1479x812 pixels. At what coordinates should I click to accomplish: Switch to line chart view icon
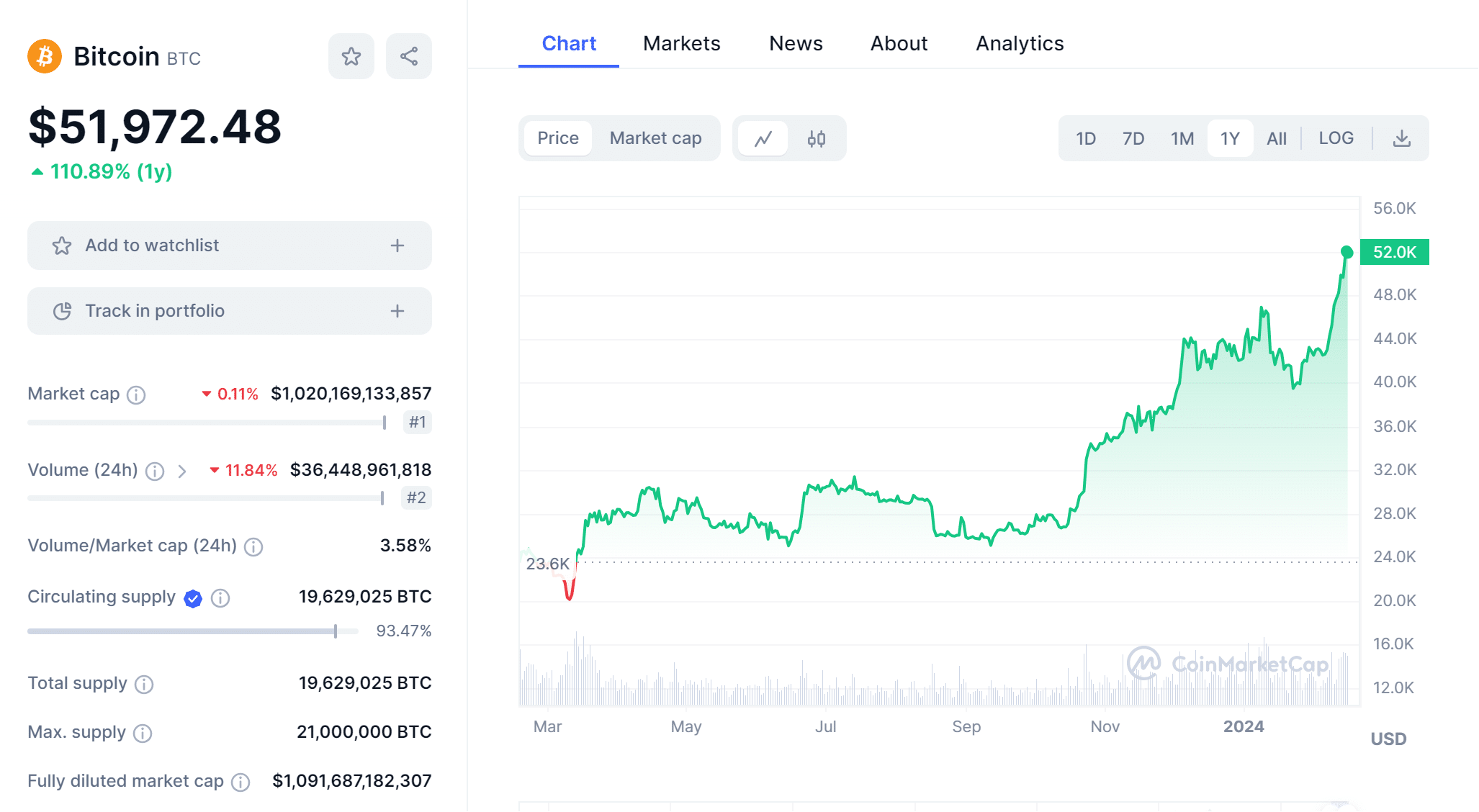click(763, 138)
